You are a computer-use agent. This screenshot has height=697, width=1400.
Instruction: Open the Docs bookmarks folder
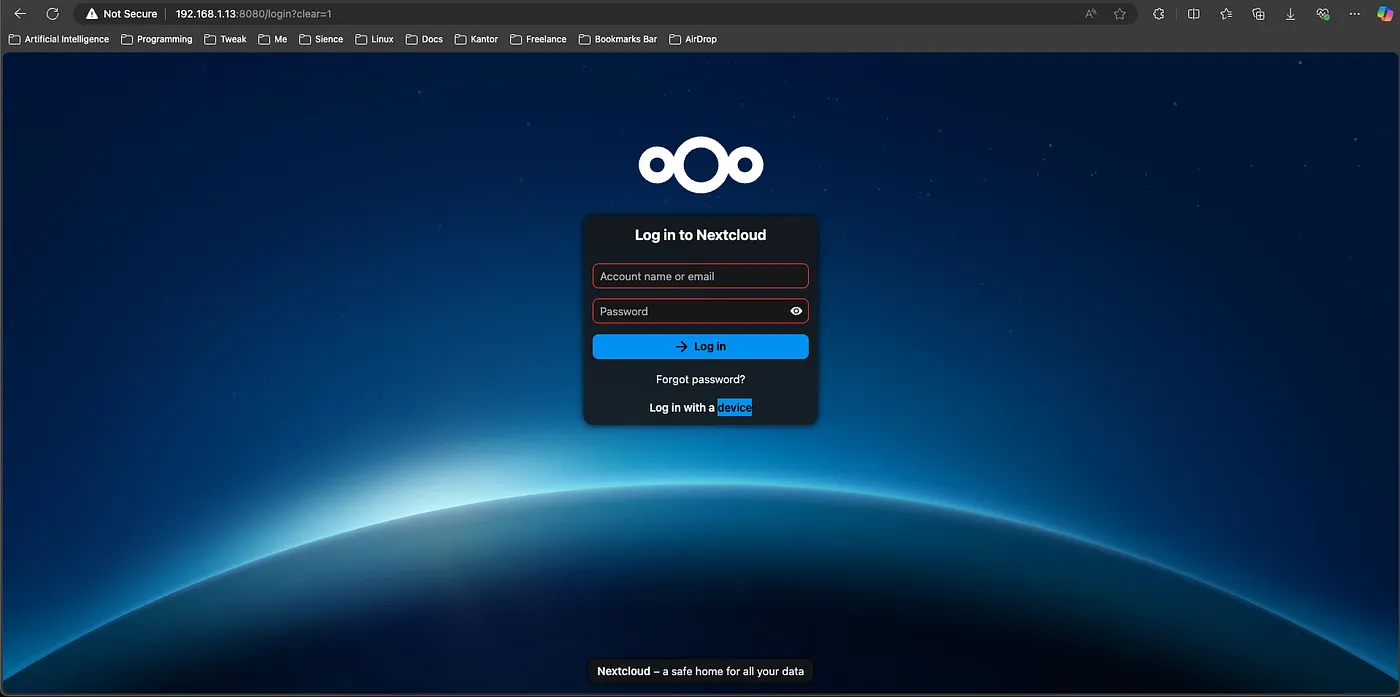[425, 39]
